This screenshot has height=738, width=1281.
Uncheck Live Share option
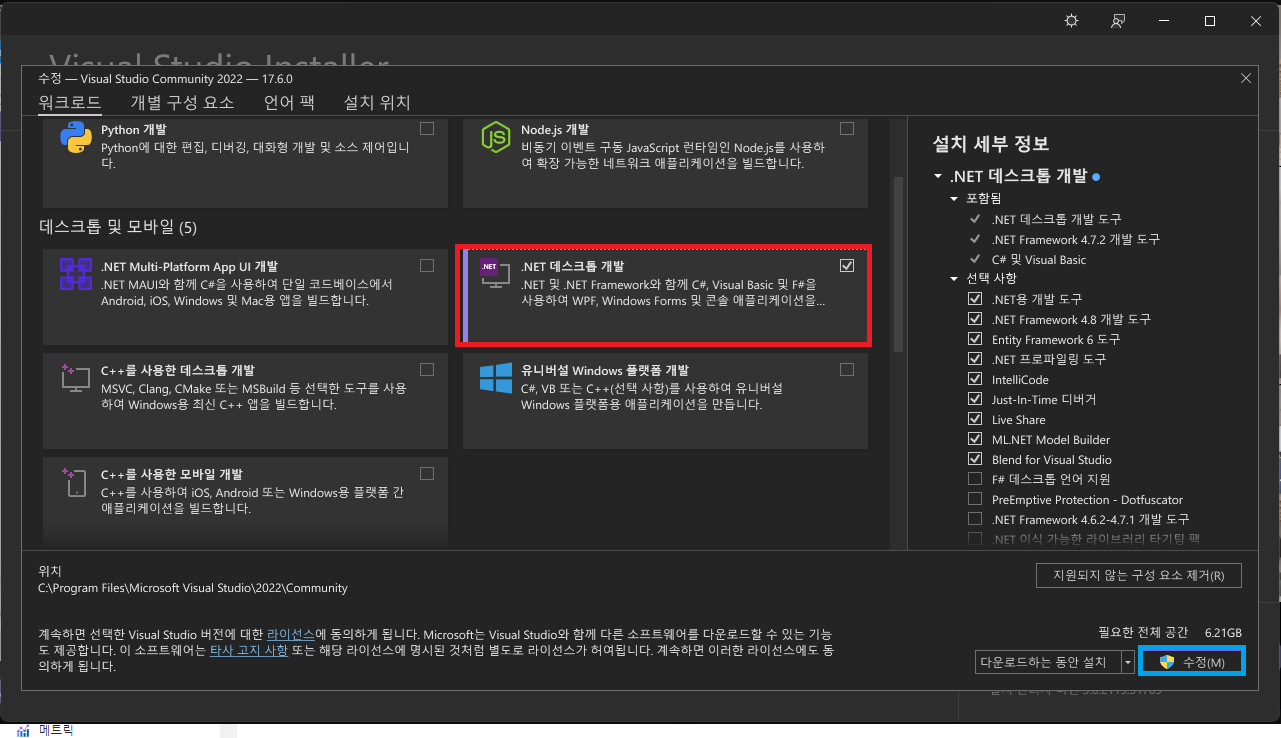975,419
